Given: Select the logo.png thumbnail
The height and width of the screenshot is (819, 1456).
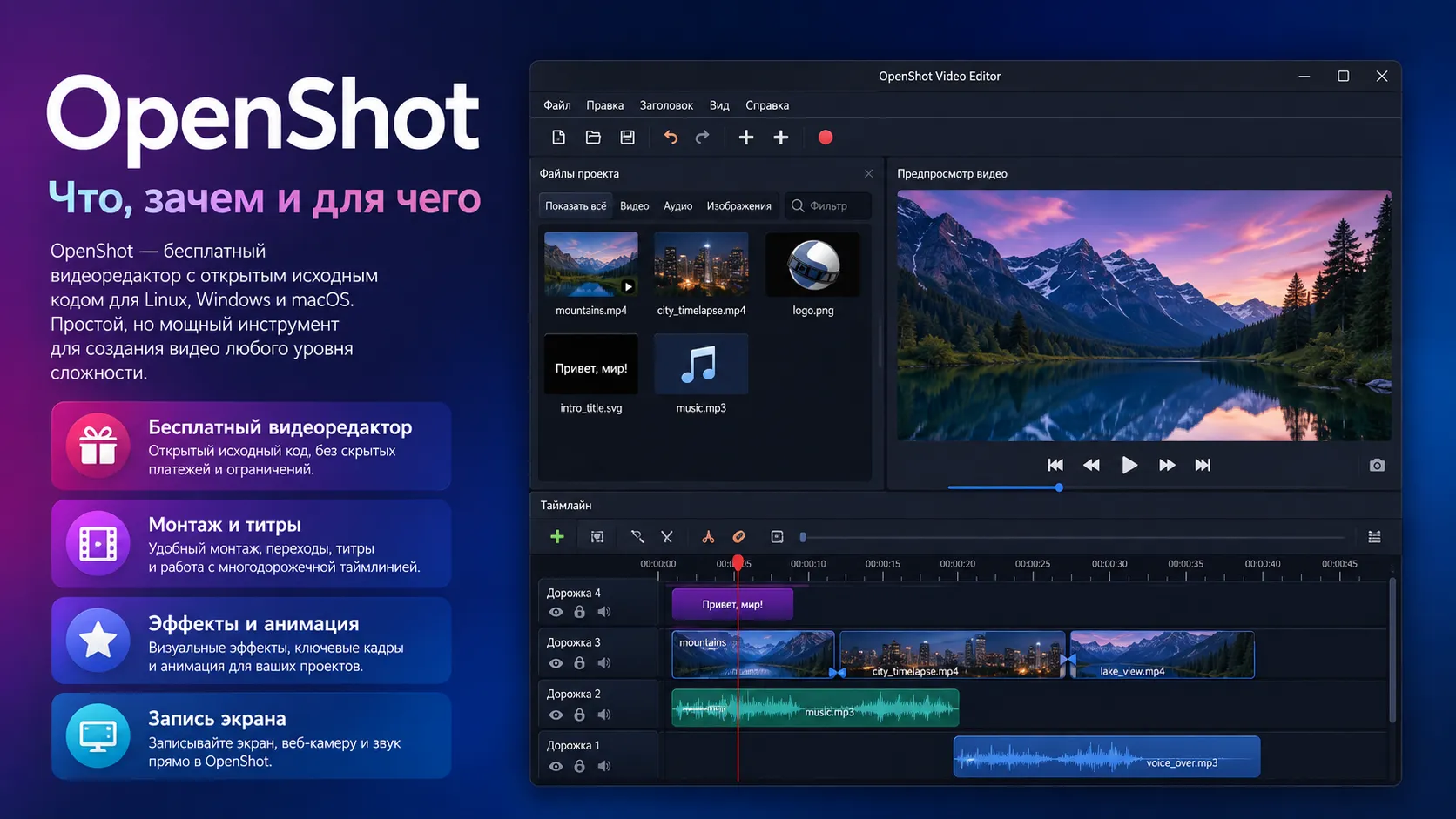Looking at the screenshot, I should tap(812, 265).
